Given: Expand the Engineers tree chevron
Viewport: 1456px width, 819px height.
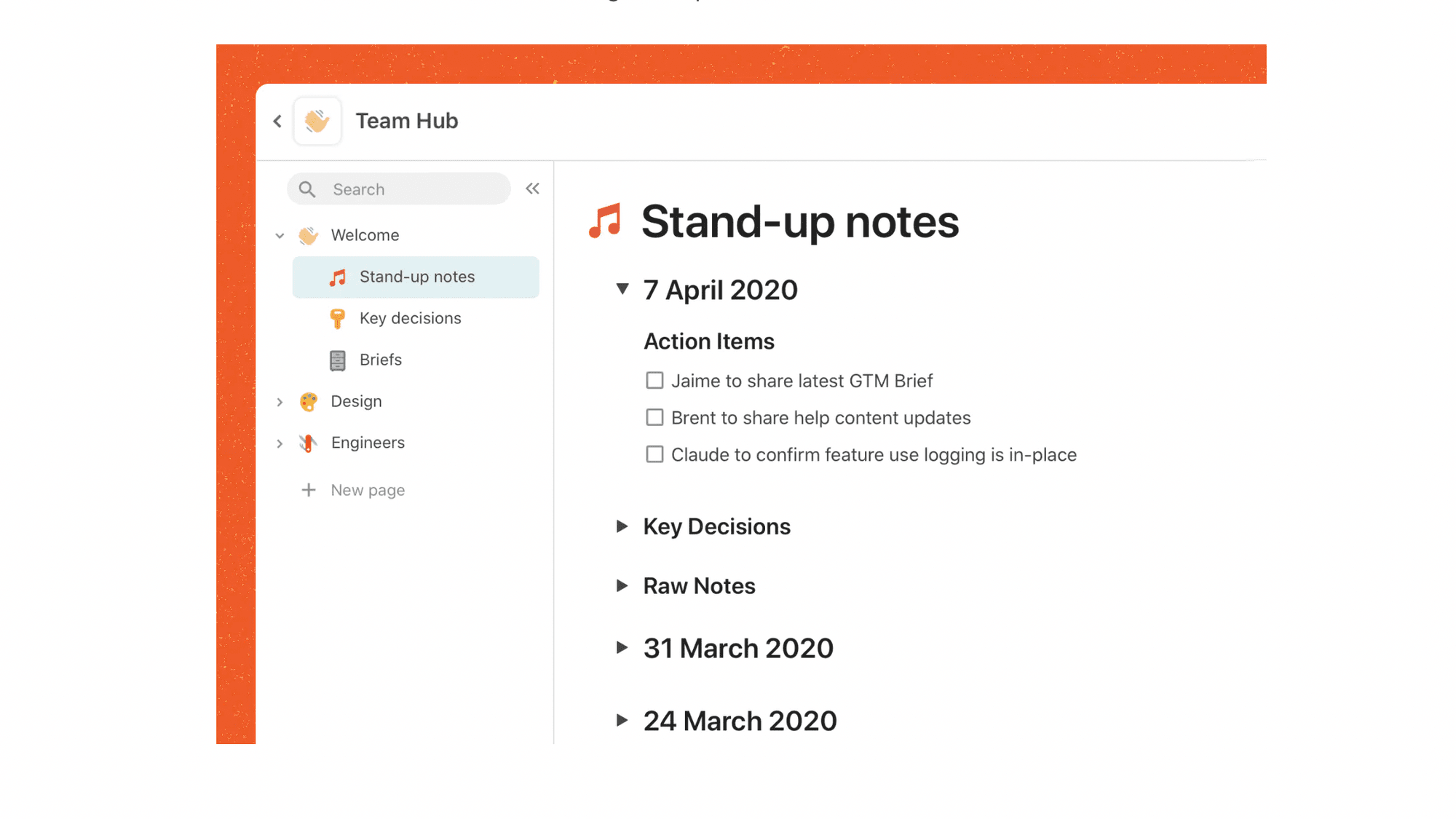Looking at the screenshot, I should pyautogui.click(x=280, y=443).
